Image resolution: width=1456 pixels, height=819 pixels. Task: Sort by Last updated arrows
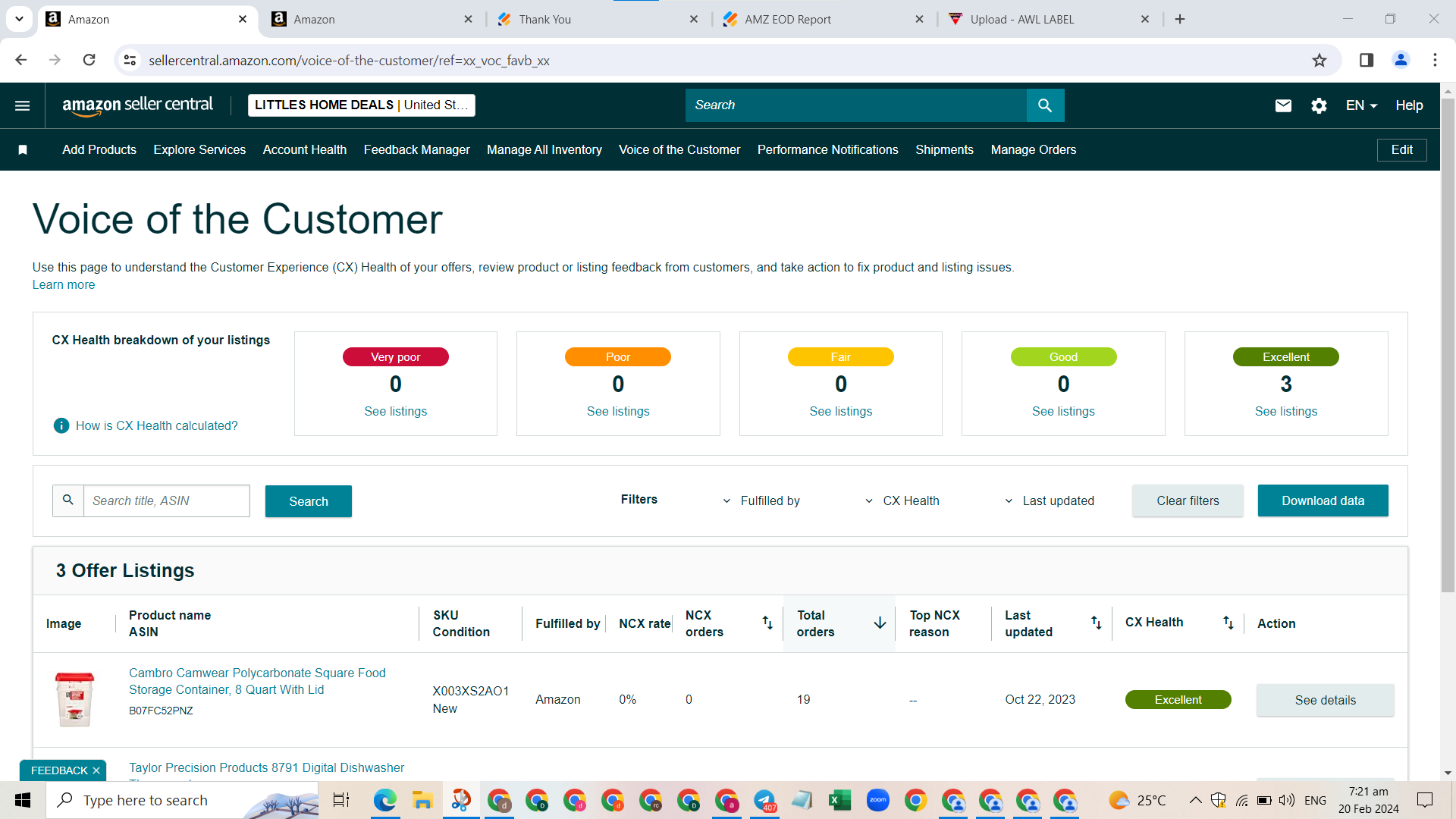point(1097,623)
